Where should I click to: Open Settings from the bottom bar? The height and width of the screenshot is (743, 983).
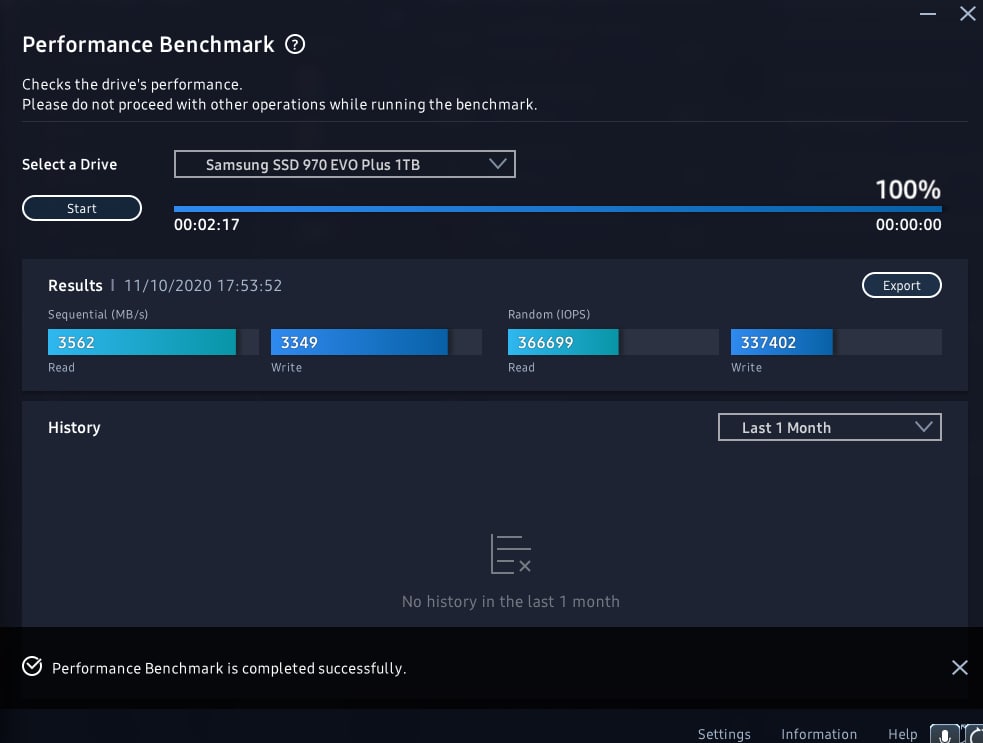[724, 734]
